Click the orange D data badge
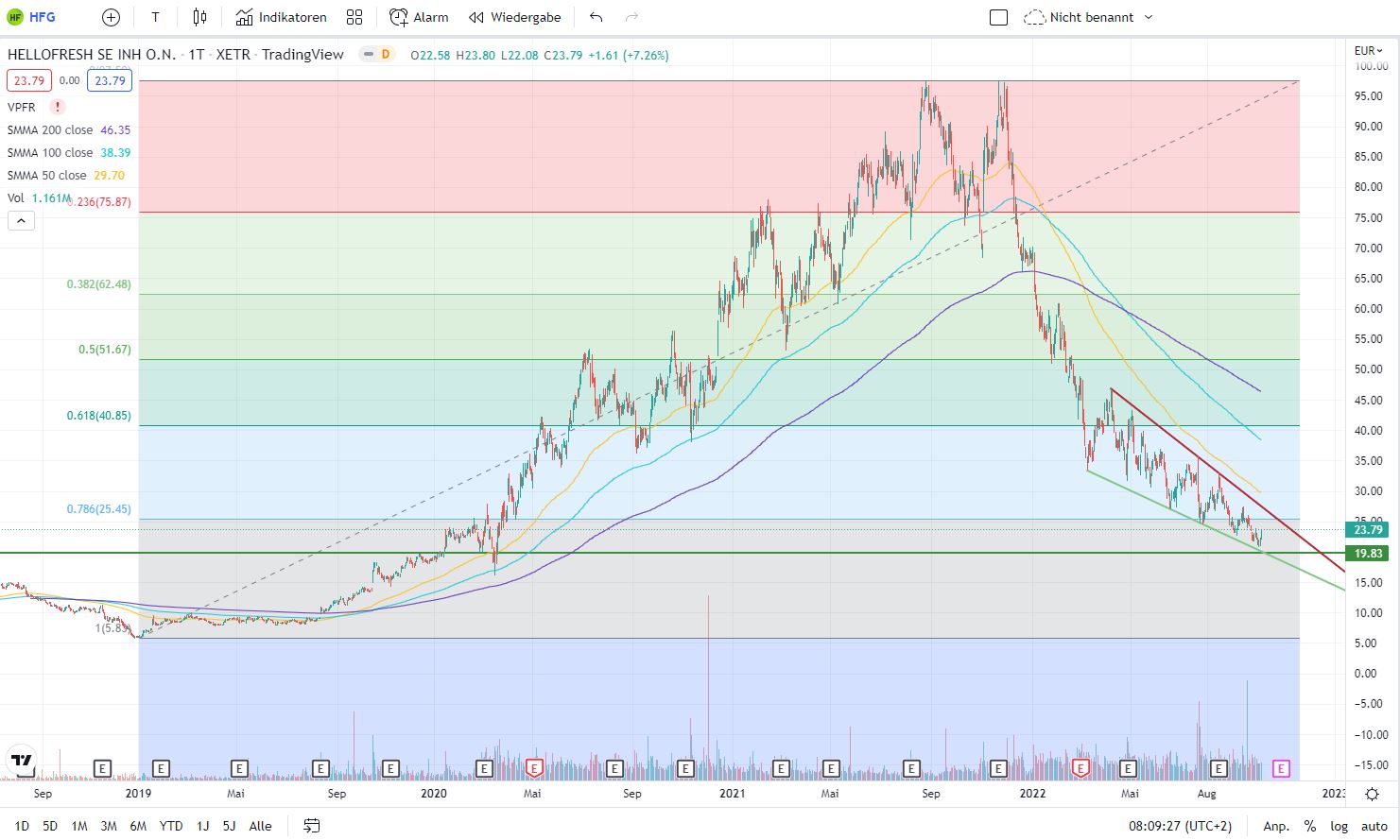Image resolution: width=1400 pixels, height=840 pixels. pos(385,55)
